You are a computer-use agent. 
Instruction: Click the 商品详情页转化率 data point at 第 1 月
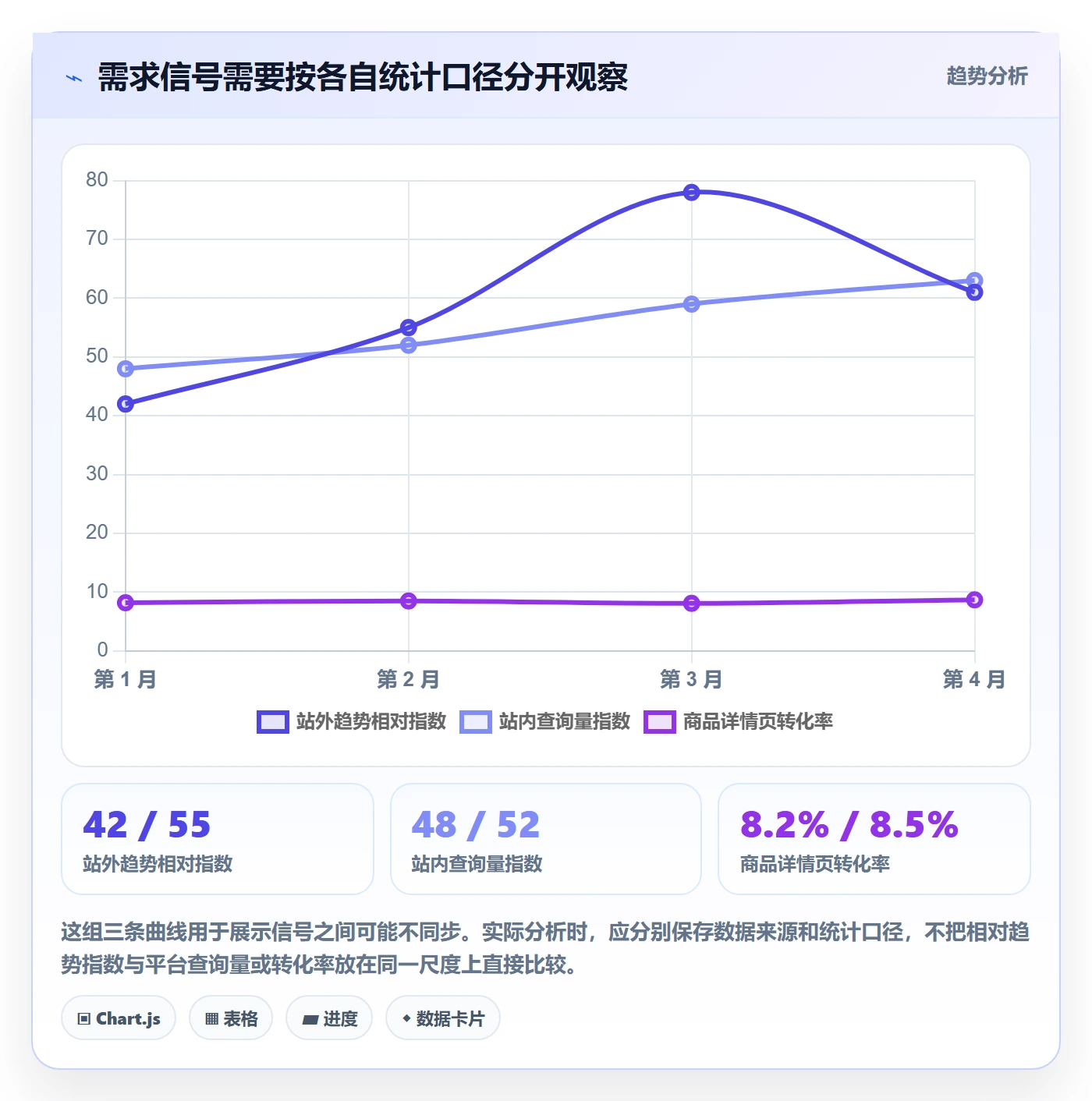(126, 603)
